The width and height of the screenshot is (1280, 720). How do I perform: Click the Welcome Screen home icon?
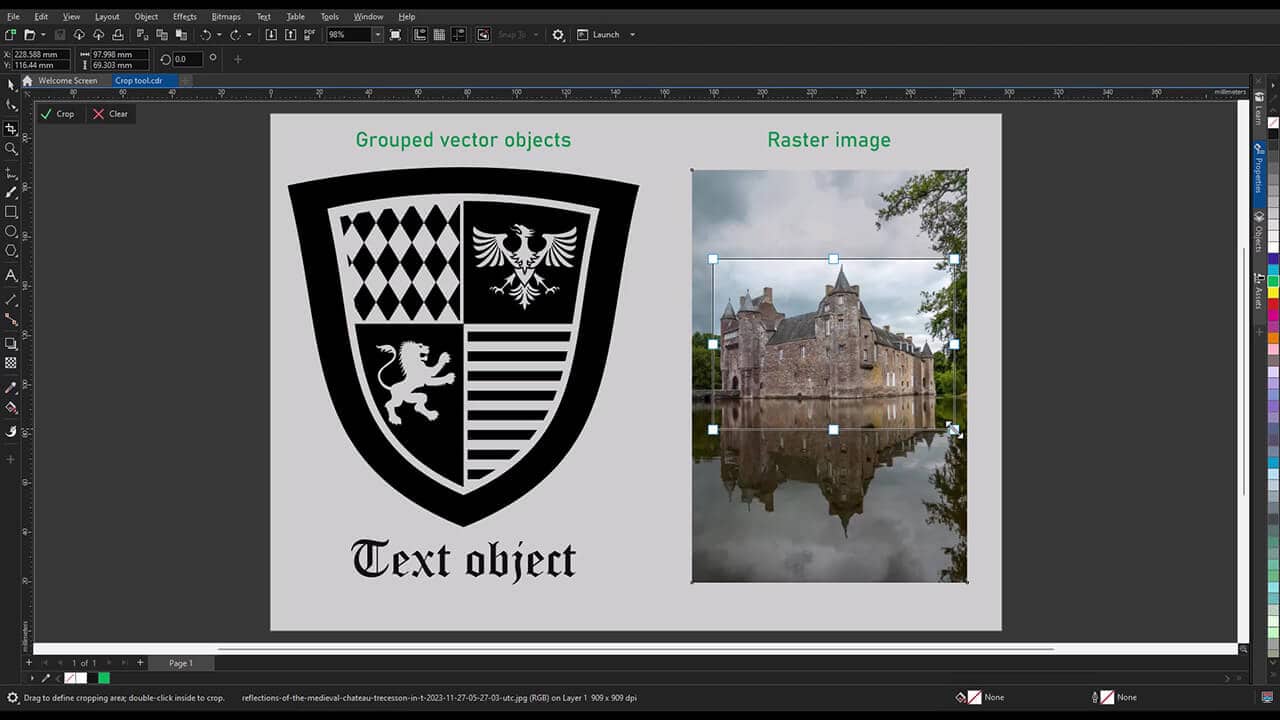click(x=28, y=81)
